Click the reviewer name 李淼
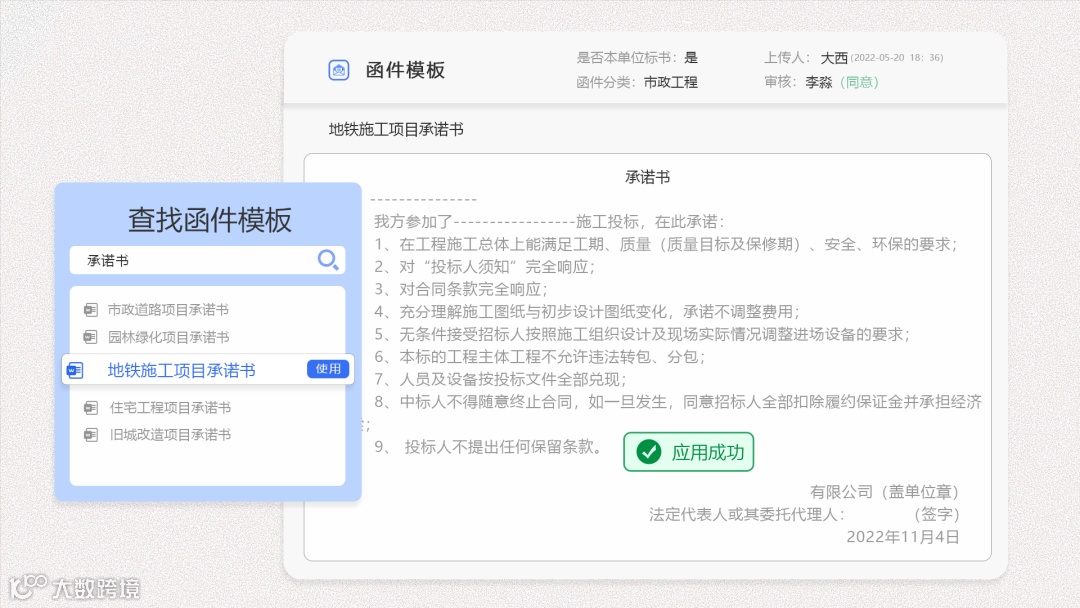The height and width of the screenshot is (608, 1080). pyautogui.click(x=819, y=83)
